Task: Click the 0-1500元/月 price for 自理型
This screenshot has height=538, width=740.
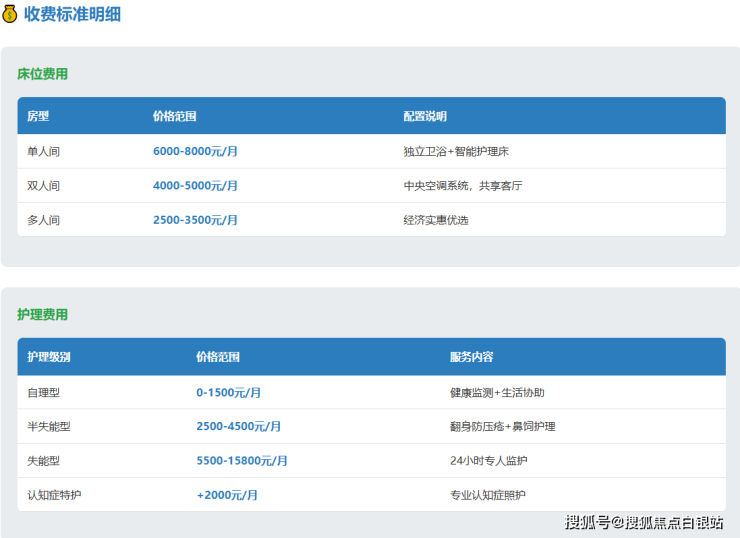Action: click(228, 393)
